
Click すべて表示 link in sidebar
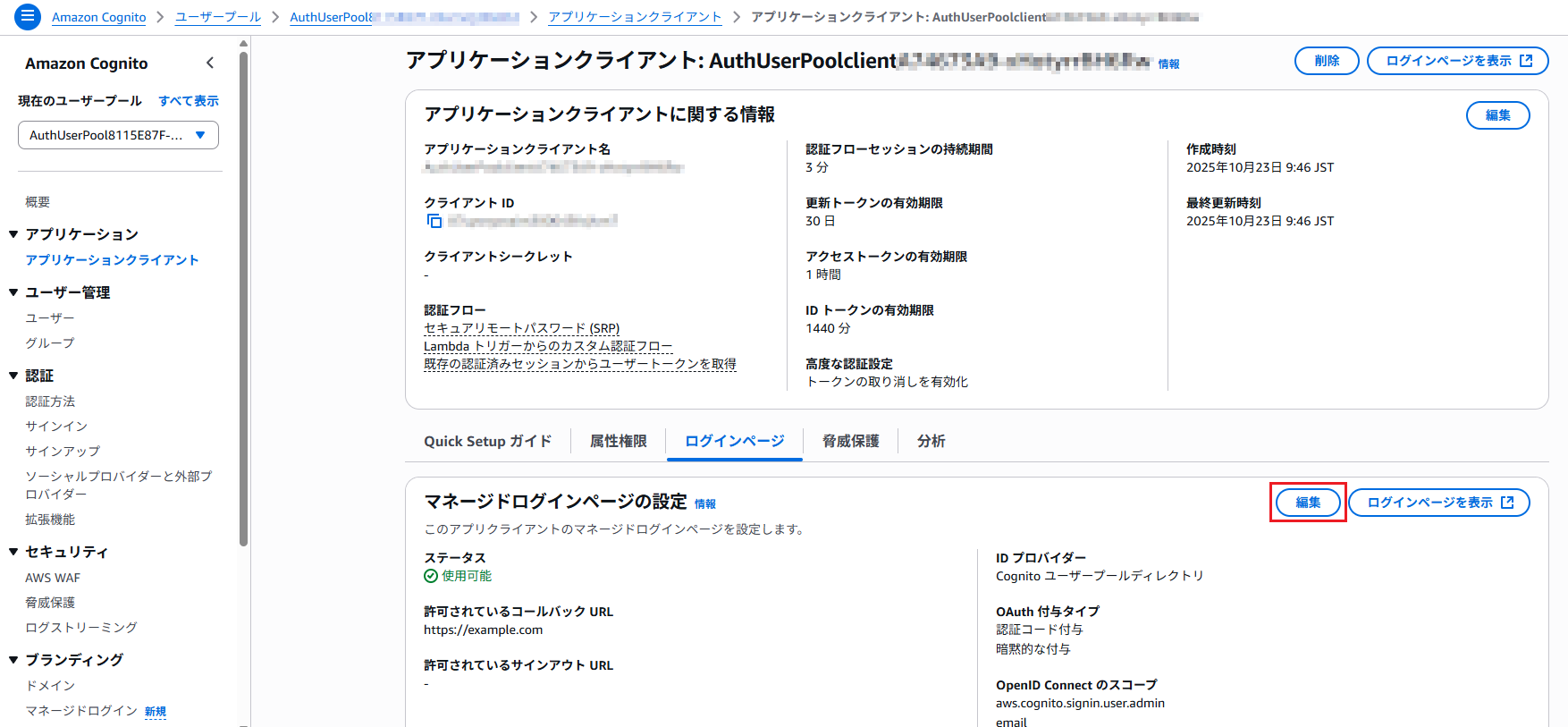point(189,101)
